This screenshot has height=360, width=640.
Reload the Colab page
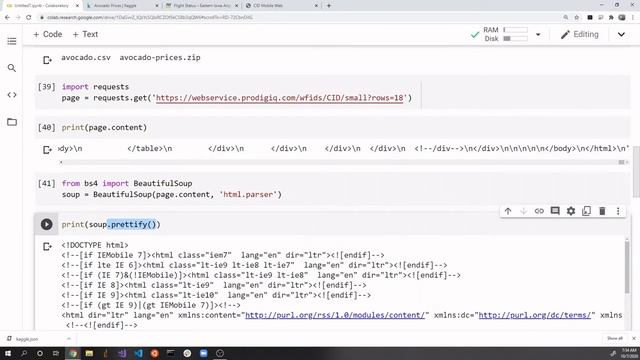click(29, 17)
